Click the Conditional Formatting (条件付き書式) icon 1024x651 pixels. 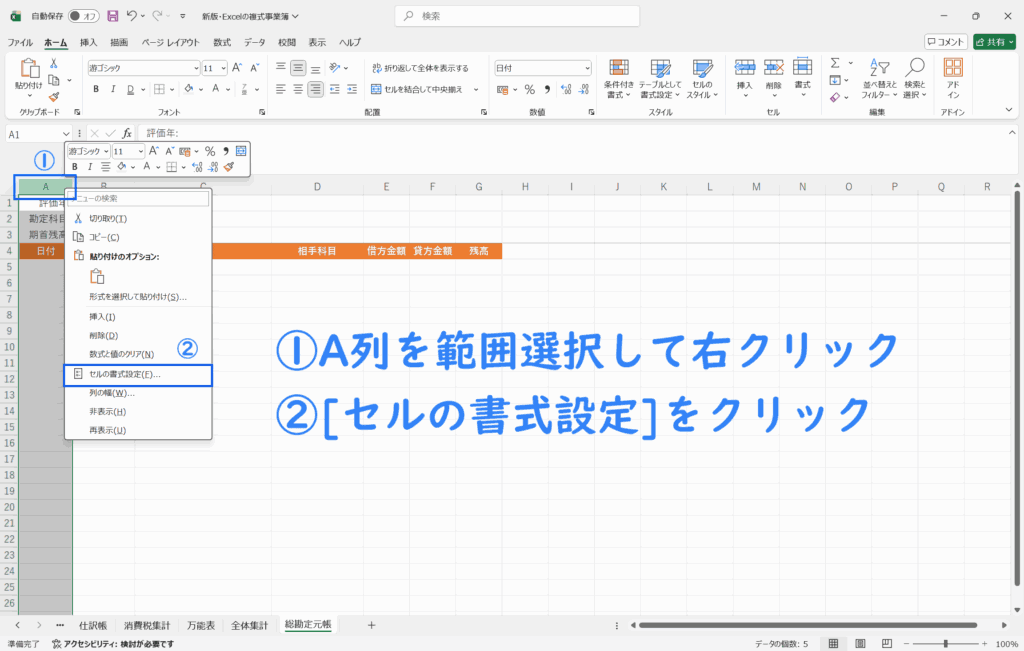click(619, 75)
